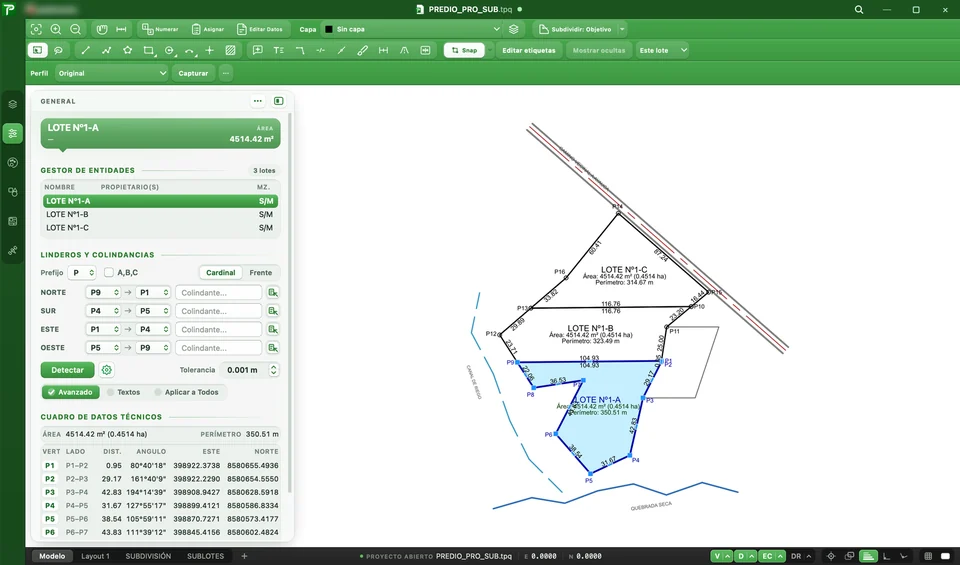Select the hatch fill tool
Screen dimensions: 960x565
(x=230, y=50)
